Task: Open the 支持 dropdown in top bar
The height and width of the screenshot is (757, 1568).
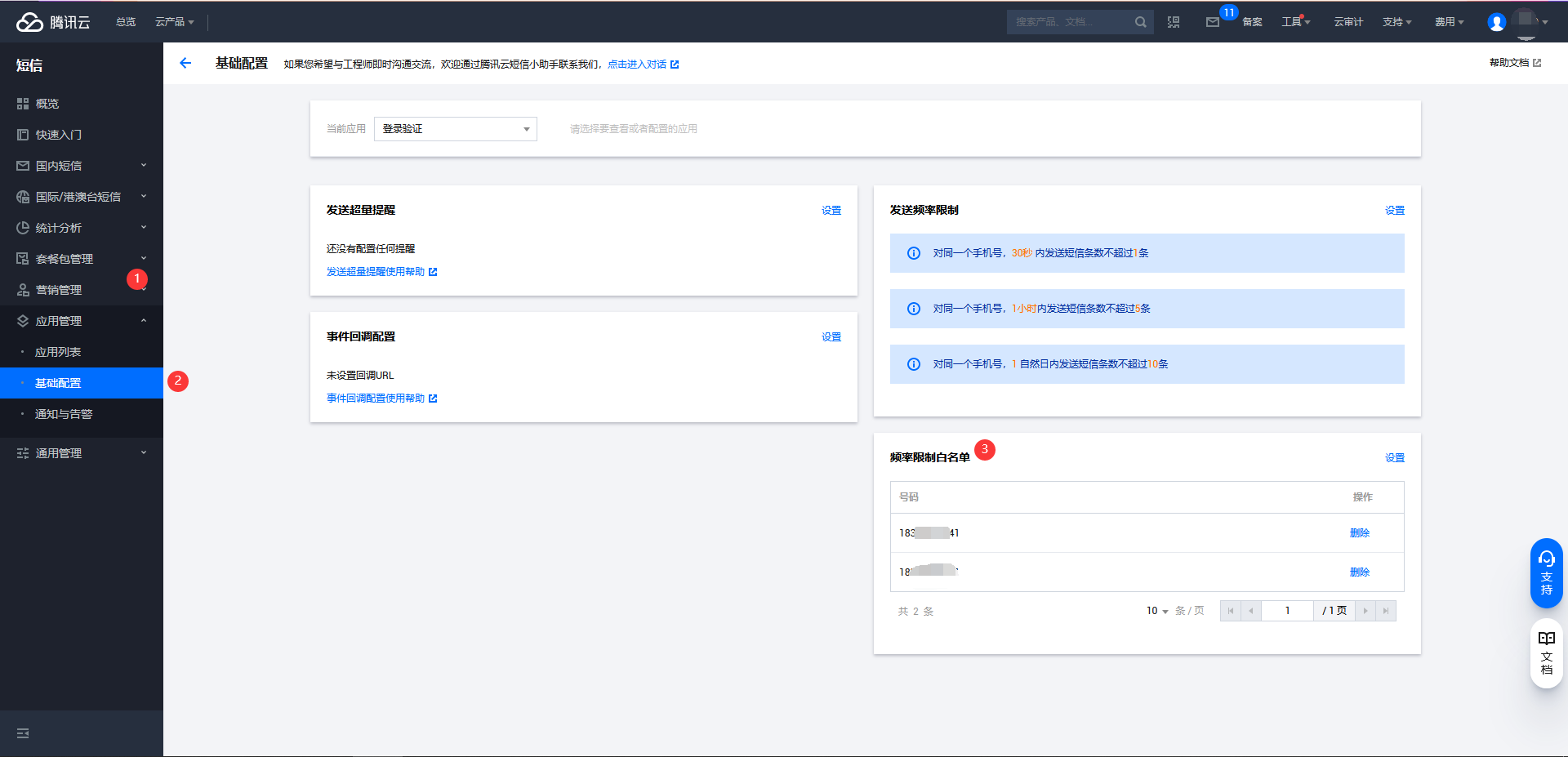Action: (1397, 22)
